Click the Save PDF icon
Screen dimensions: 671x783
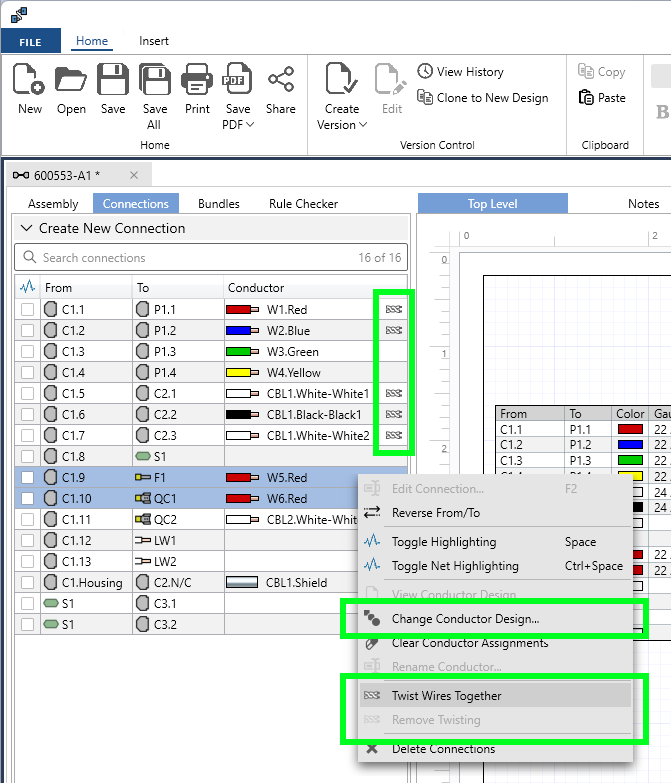click(x=237, y=79)
